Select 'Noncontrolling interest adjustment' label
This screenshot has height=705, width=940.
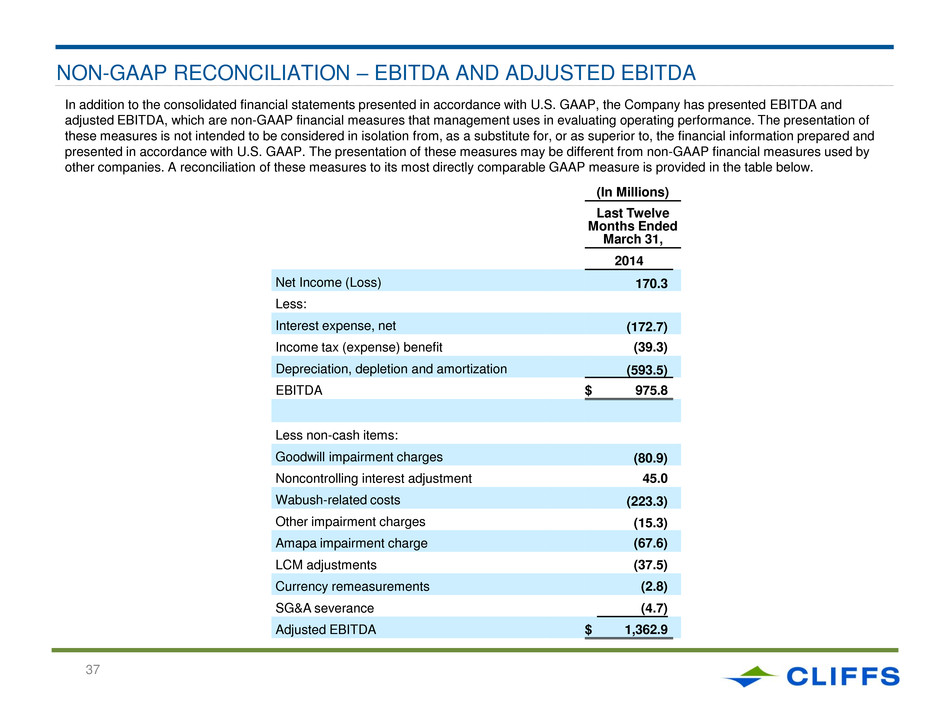[373, 478]
